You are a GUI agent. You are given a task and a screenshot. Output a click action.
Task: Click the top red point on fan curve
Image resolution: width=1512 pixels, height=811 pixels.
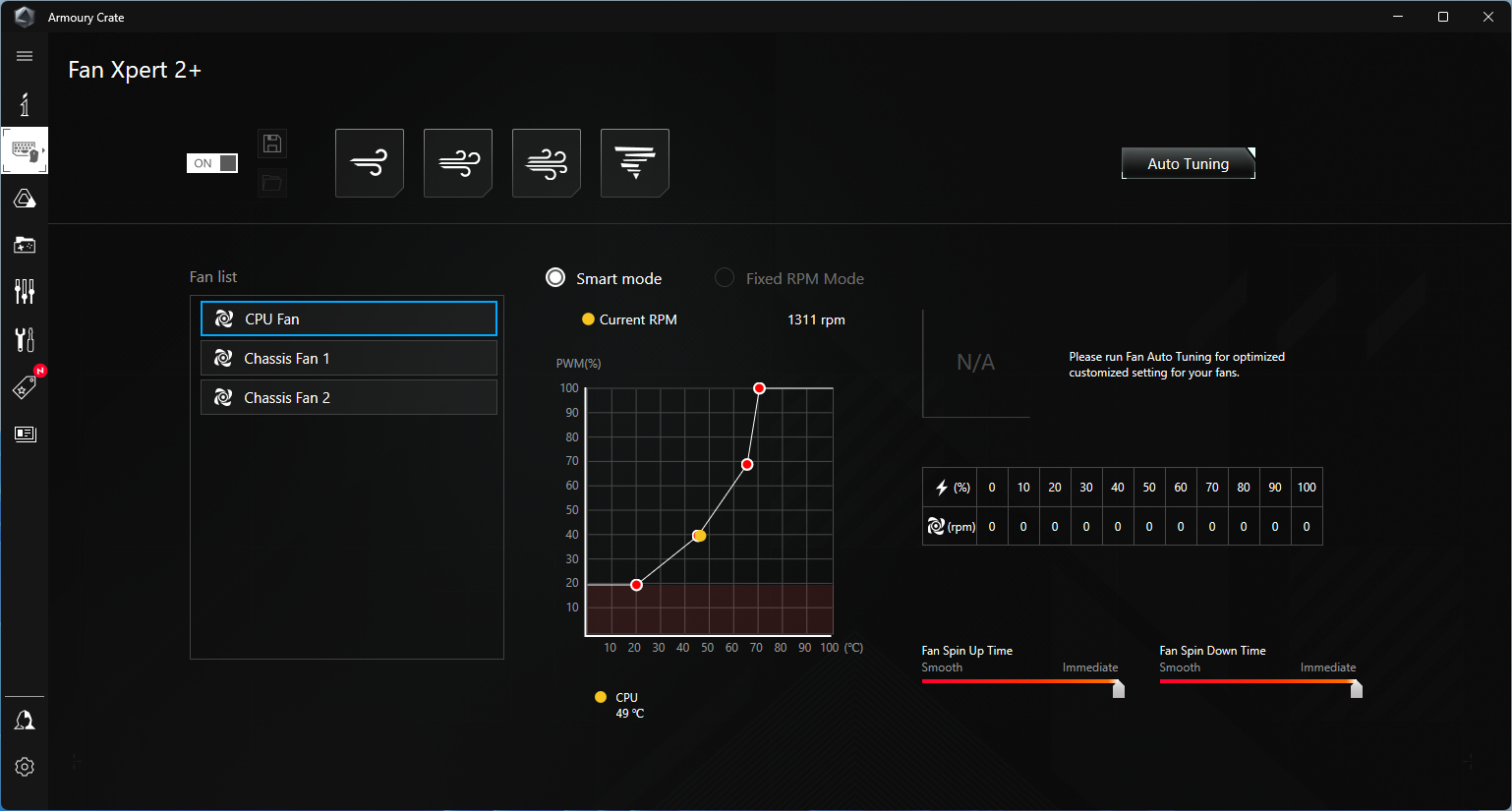coord(759,388)
